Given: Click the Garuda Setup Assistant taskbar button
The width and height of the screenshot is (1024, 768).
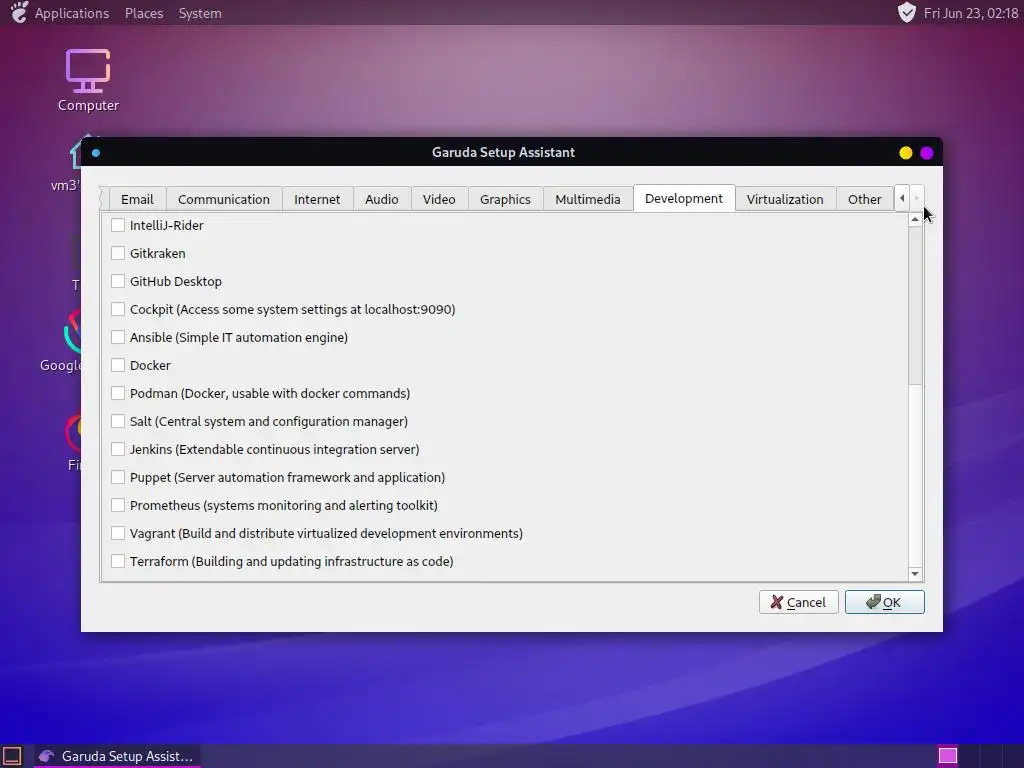Looking at the screenshot, I should pos(117,756).
